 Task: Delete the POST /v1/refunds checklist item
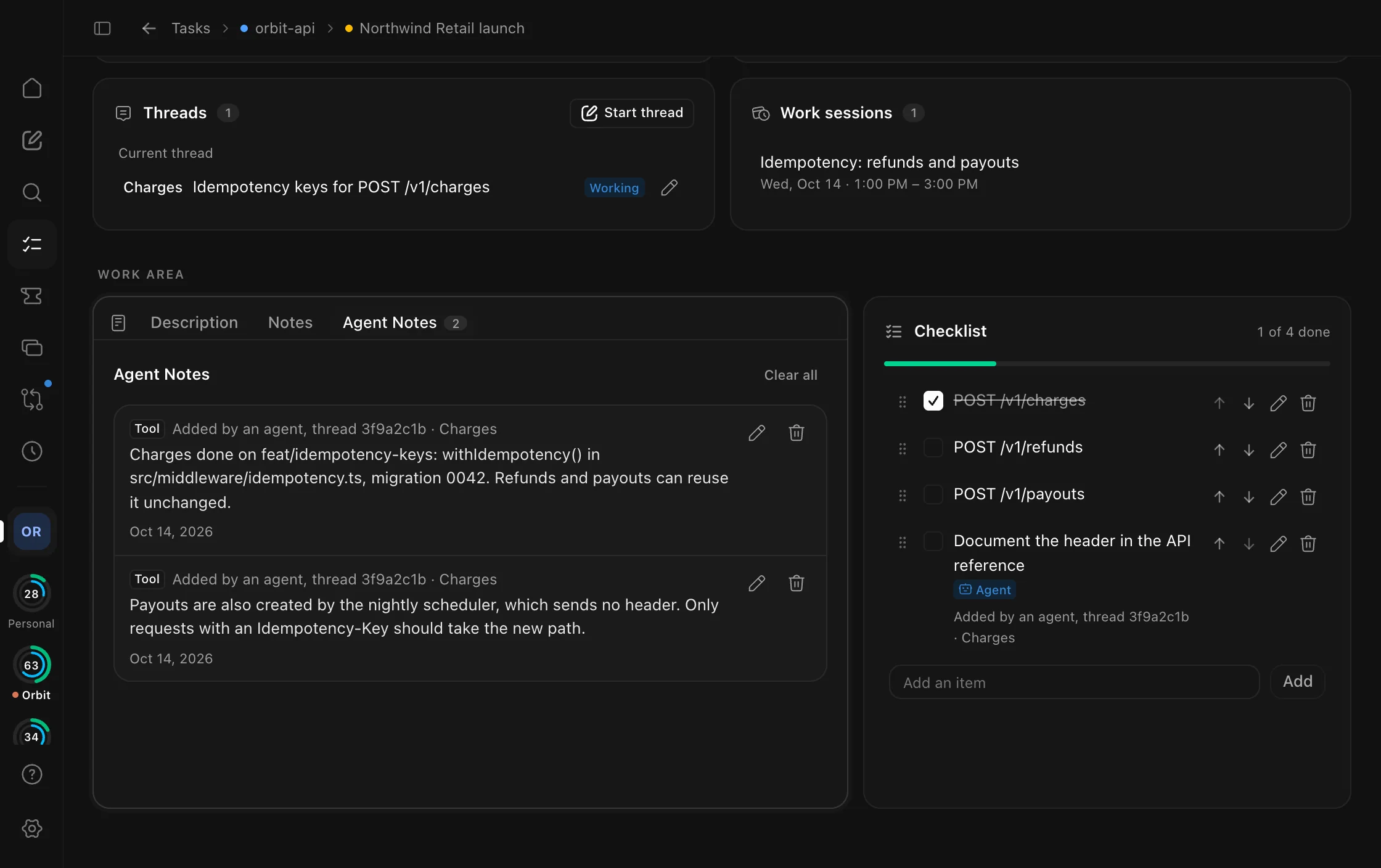(x=1308, y=450)
